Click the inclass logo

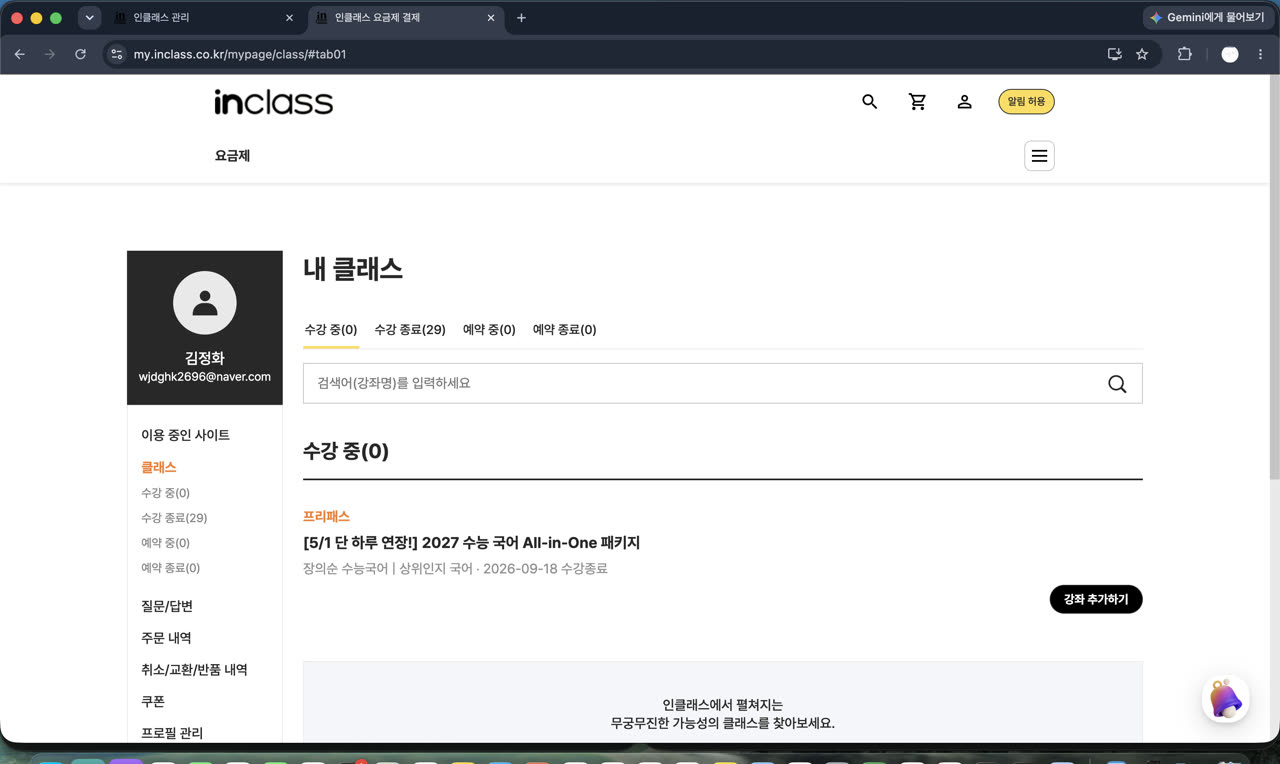[x=273, y=102]
